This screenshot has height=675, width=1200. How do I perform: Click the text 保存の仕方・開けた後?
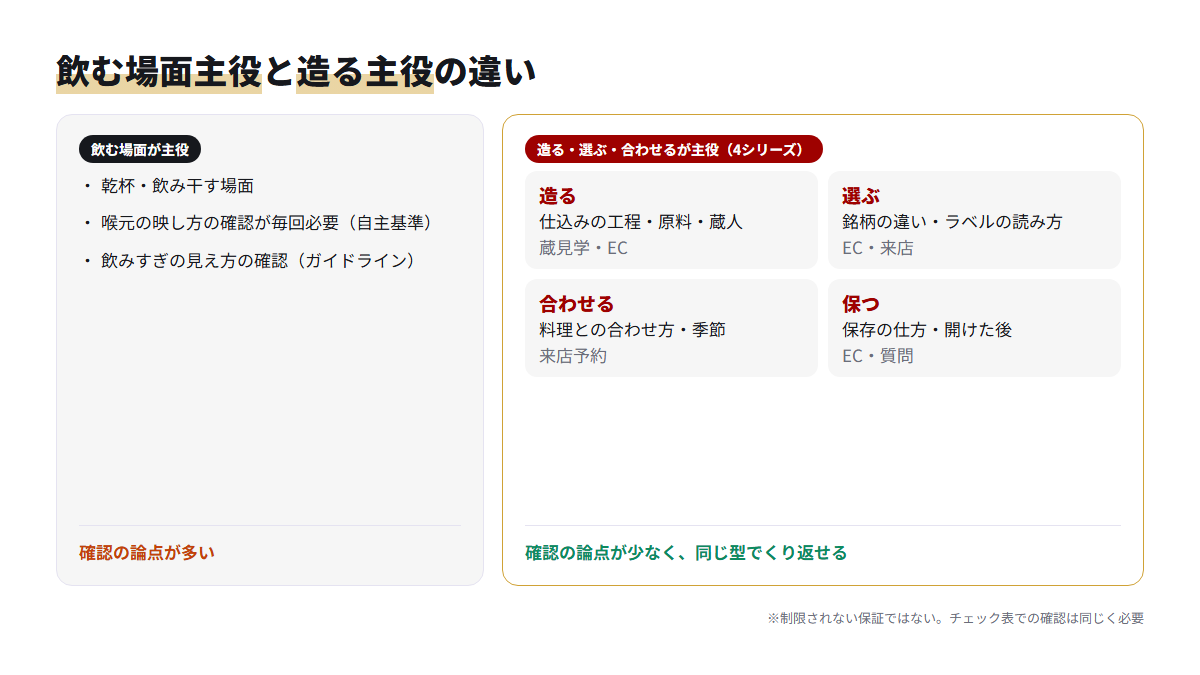927,330
